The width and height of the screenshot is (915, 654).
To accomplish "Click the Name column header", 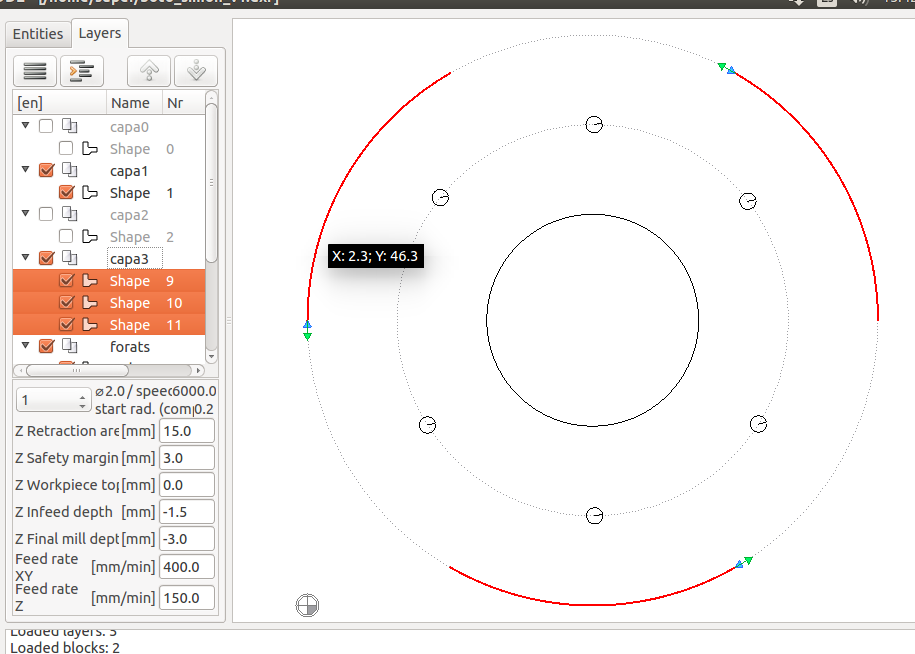I will (131, 103).
